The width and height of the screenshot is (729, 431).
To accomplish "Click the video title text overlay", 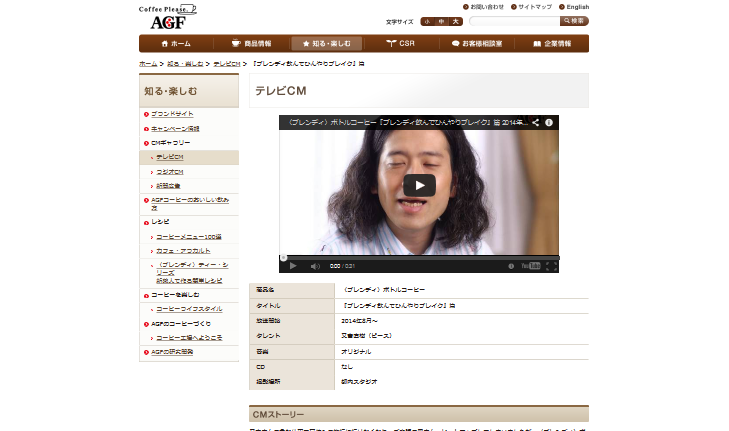I will pyautogui.click(x=407, y=122).
